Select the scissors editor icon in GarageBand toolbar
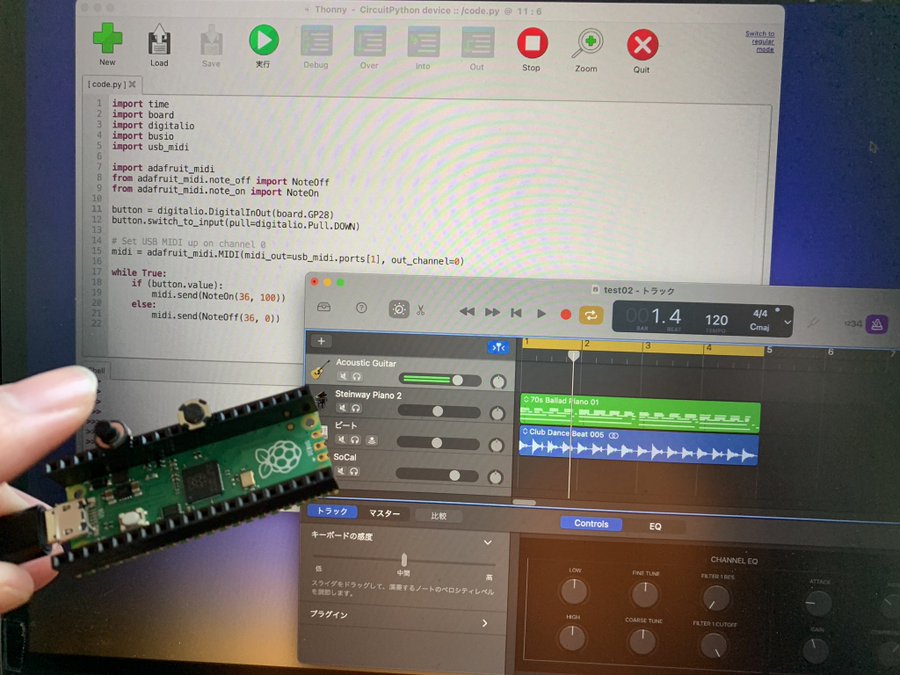Image resolution: width=900 pixels, height=675 pixels. point(421,311)
